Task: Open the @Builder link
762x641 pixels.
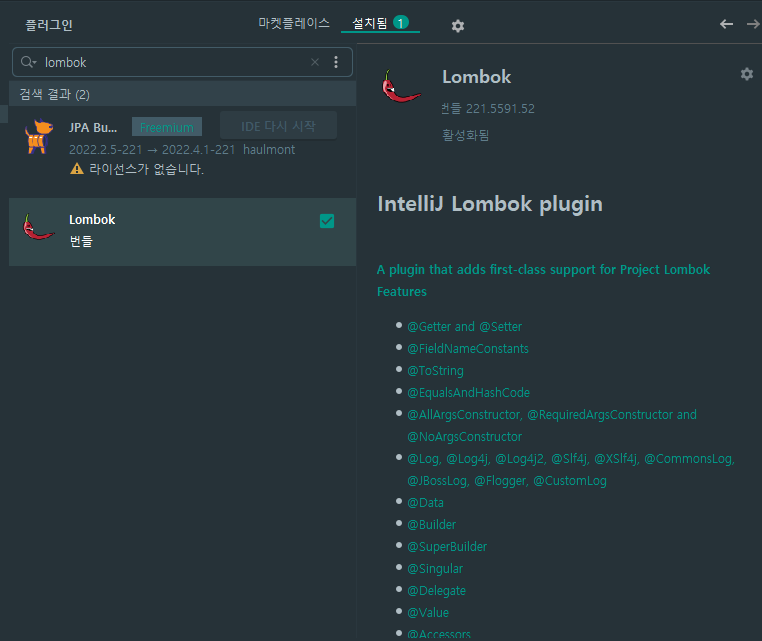Action: click(432, 525)
